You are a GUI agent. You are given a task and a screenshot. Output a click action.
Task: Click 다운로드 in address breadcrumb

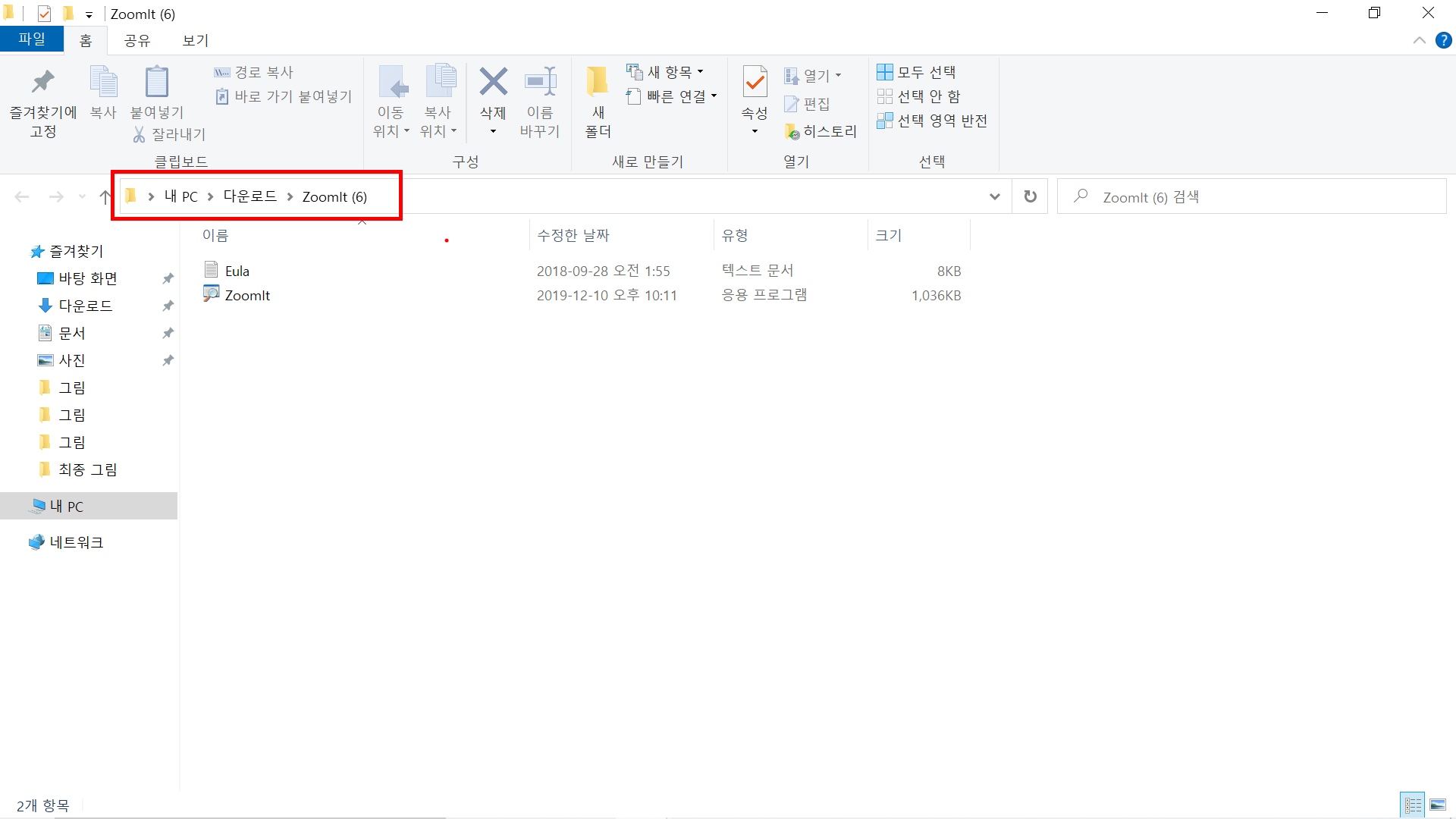pos(250,196)
